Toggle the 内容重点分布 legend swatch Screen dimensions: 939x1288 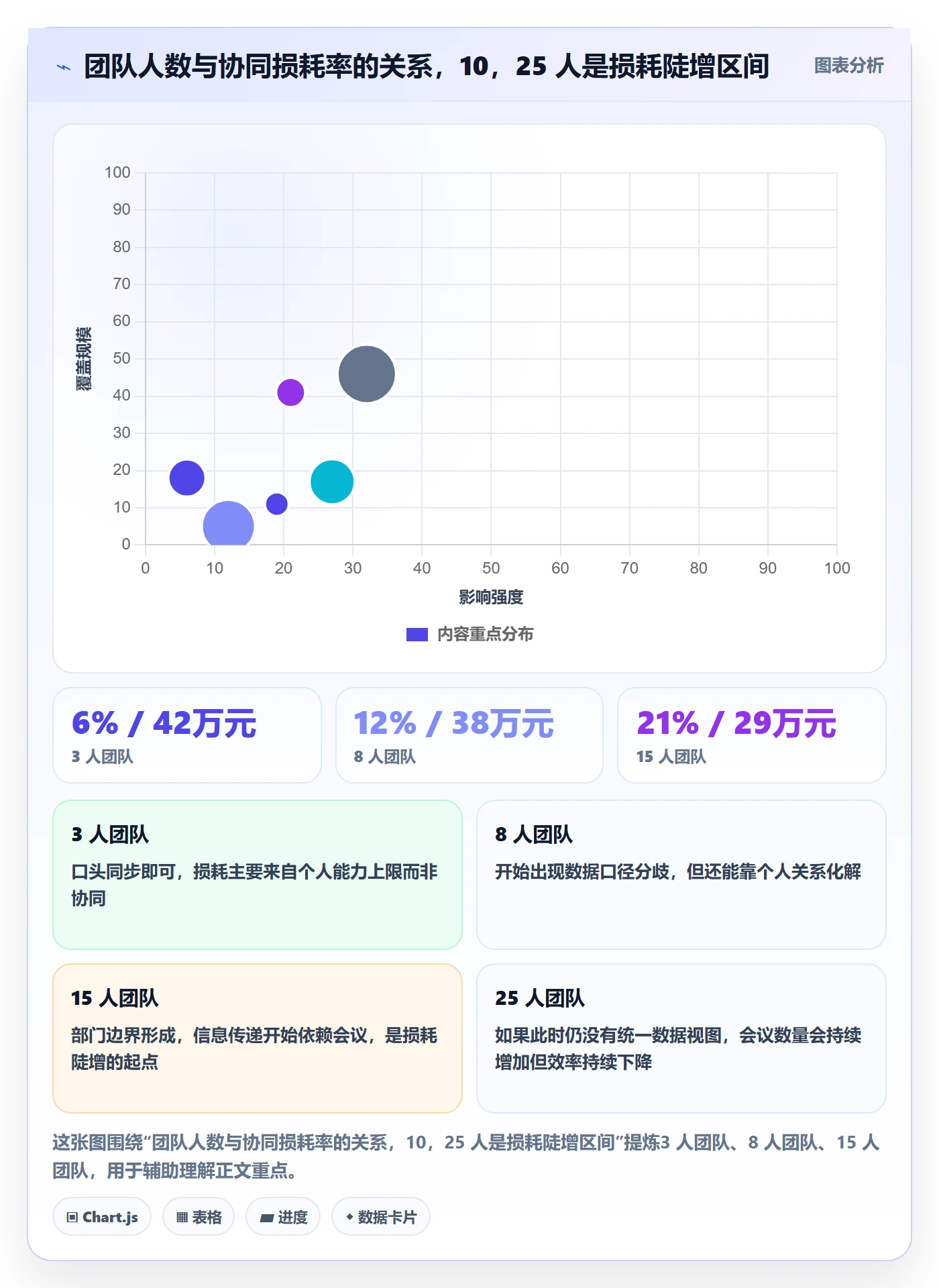[x=417, y=634]
